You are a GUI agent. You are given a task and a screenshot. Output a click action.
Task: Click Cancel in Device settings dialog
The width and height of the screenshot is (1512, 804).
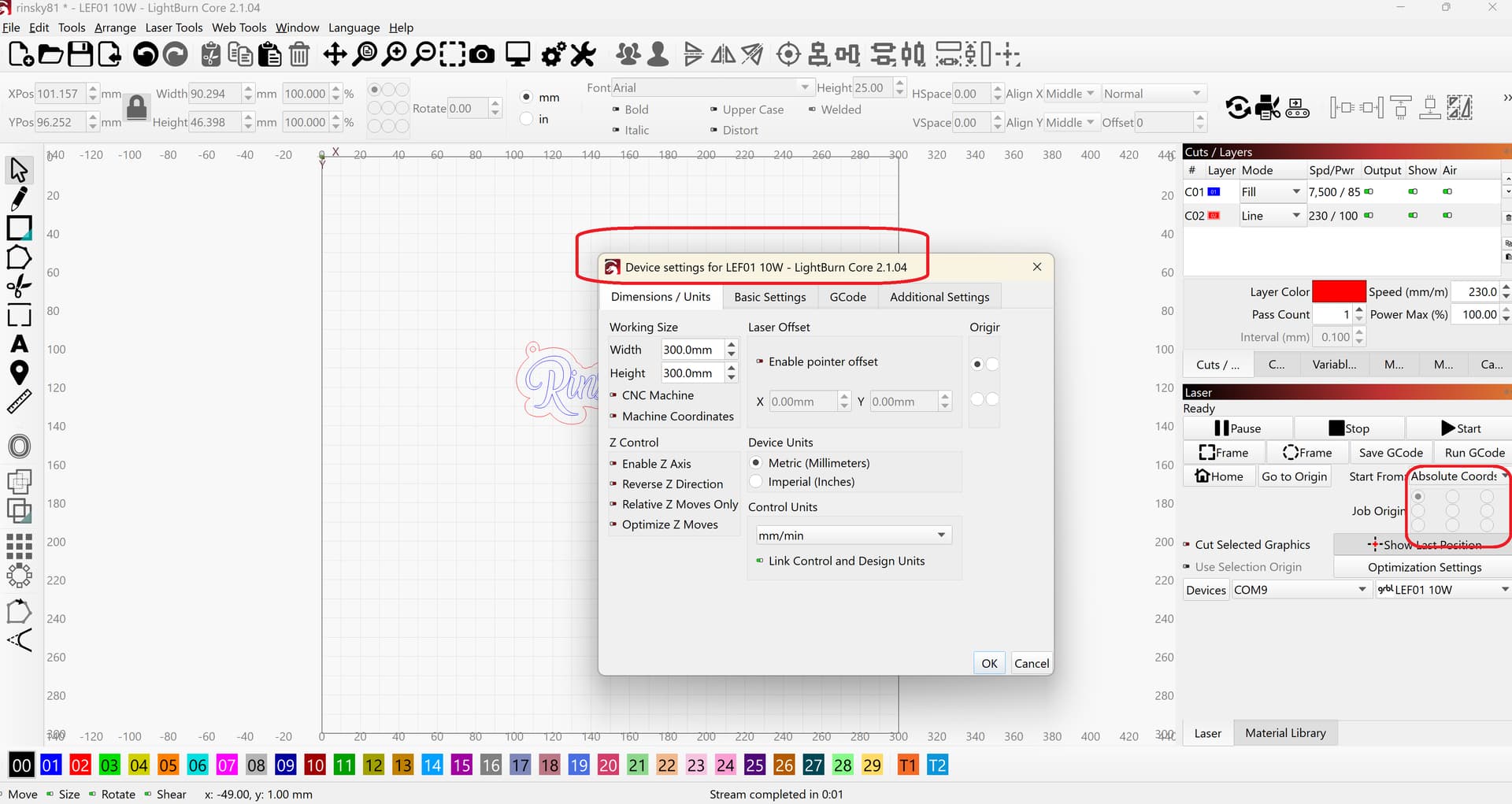(x=1032, y=663)
